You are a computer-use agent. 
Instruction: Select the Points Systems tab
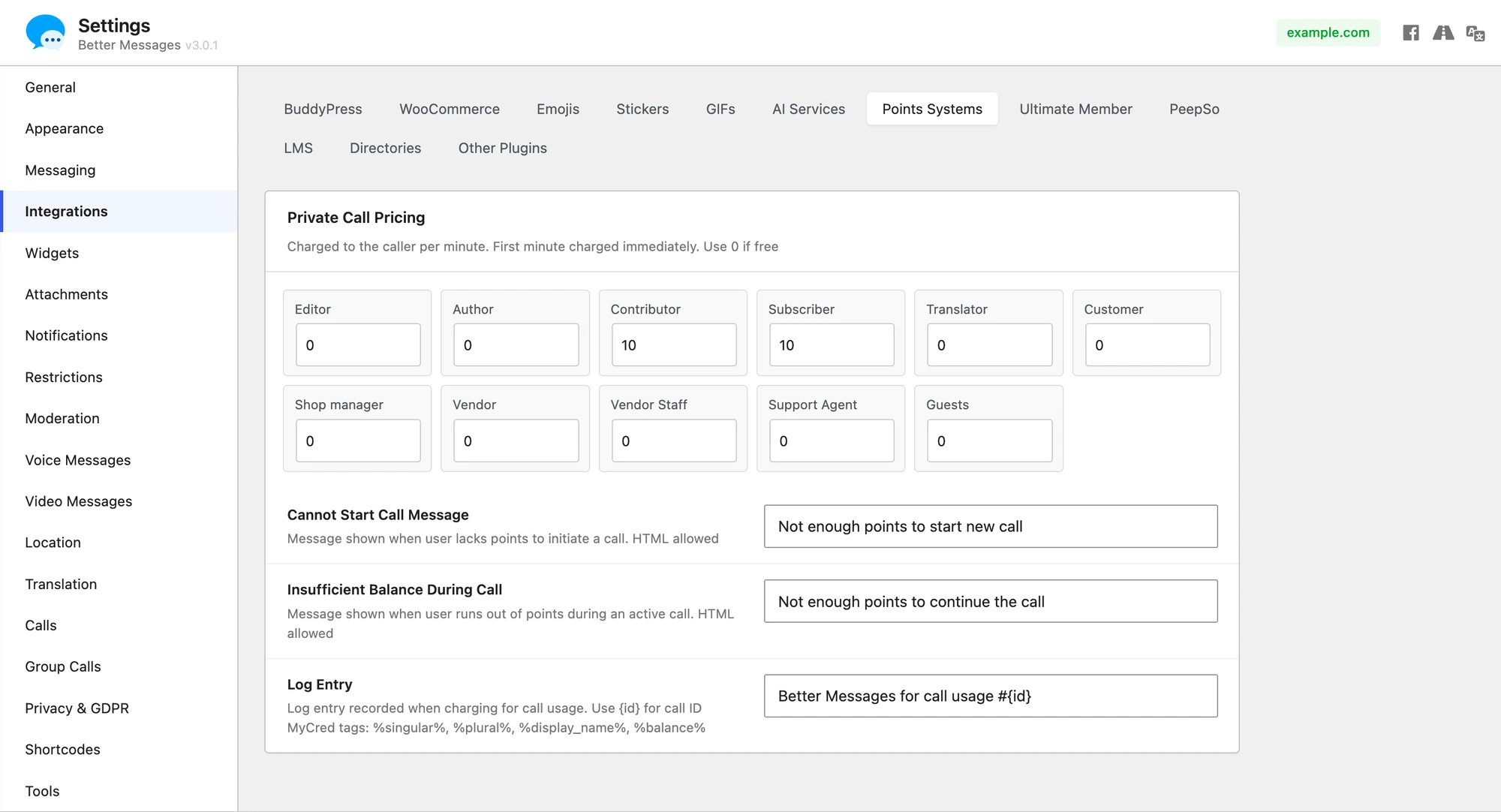click(932, 109)
